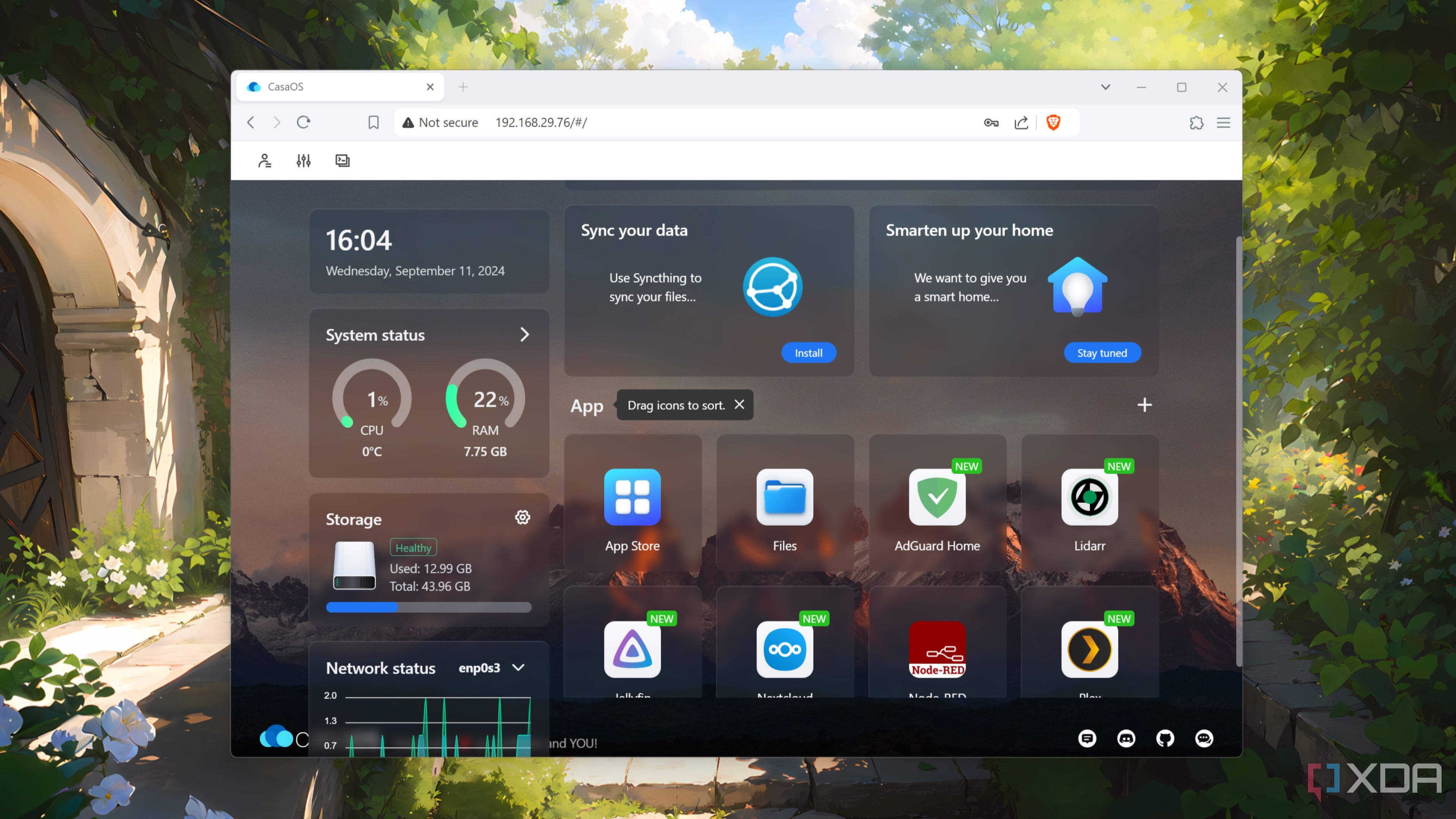Image resolution: width=1456 pixels, height=819 pixels.
Task: Open the Lidarr app
Action: coord(1089,497)
